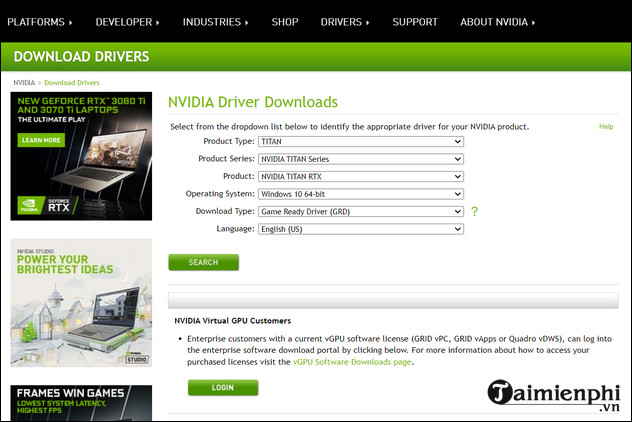Open the Language dropdown showing English (US)

[361, 229]
